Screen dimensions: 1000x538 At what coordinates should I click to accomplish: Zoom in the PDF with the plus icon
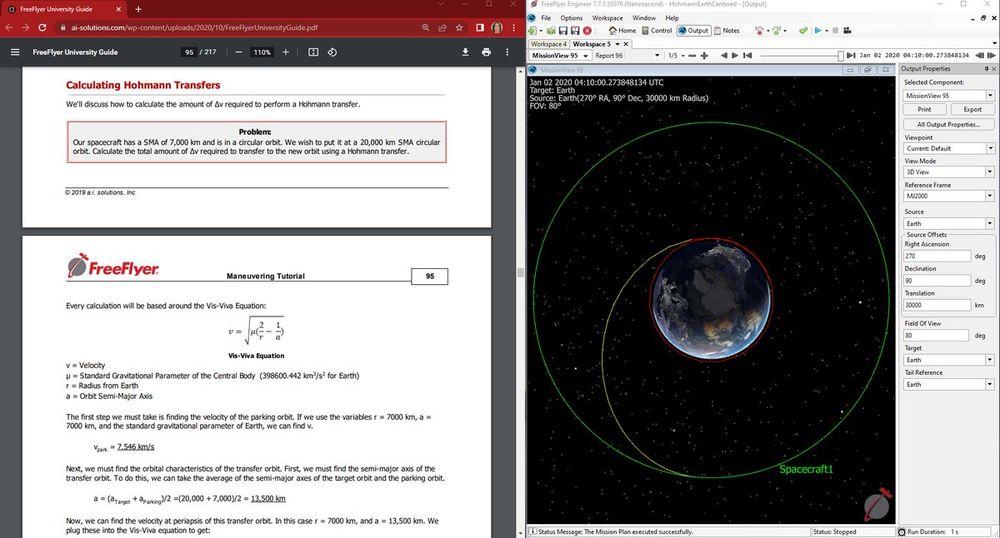pyautogui.click(x=286, y=52)
